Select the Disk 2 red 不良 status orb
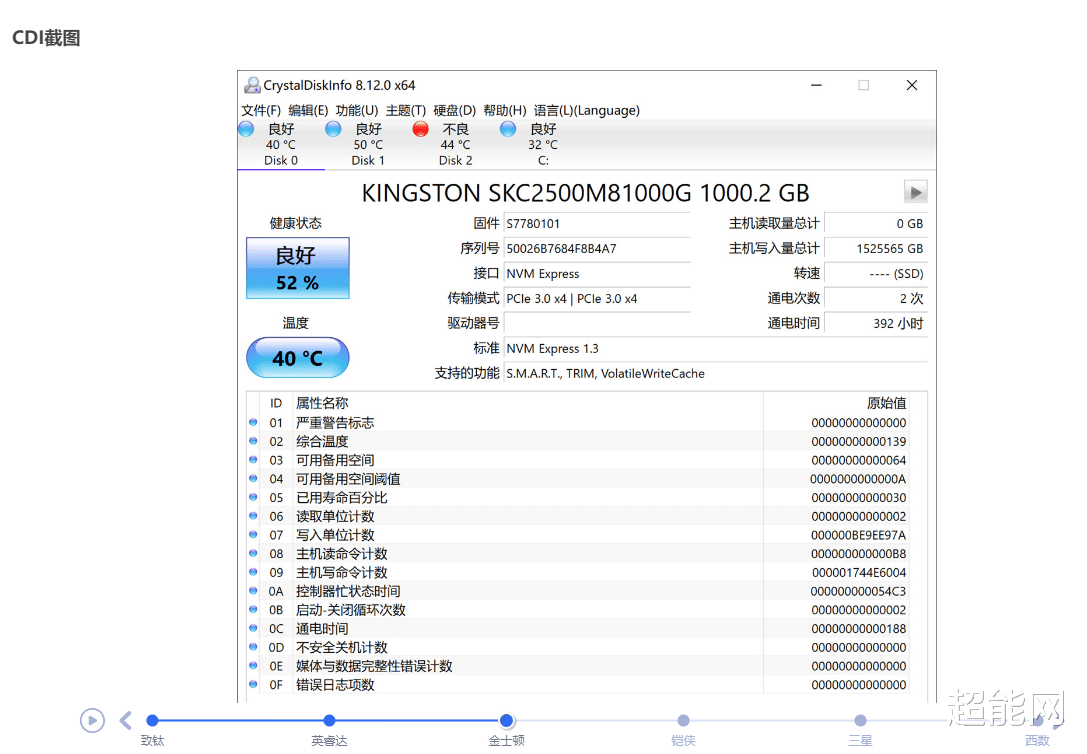Screen dimensions: 1087x754 tap(421, 129)
